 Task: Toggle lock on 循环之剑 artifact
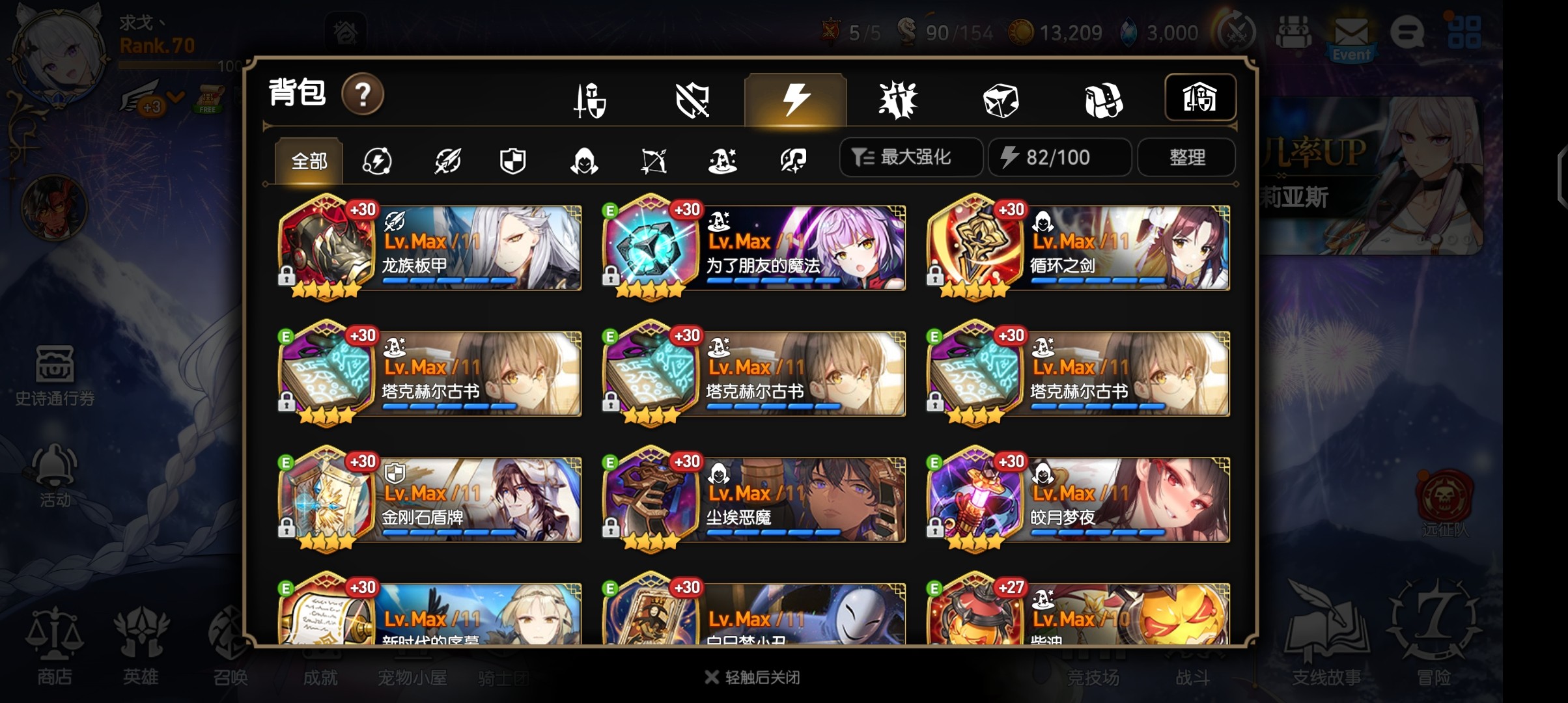coord(935,276)
